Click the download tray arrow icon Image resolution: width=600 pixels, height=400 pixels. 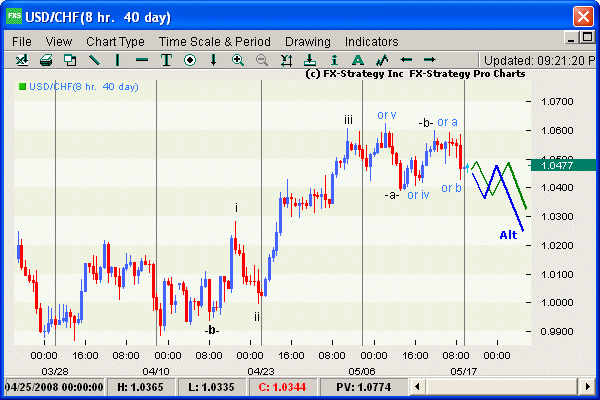(310, 60)
